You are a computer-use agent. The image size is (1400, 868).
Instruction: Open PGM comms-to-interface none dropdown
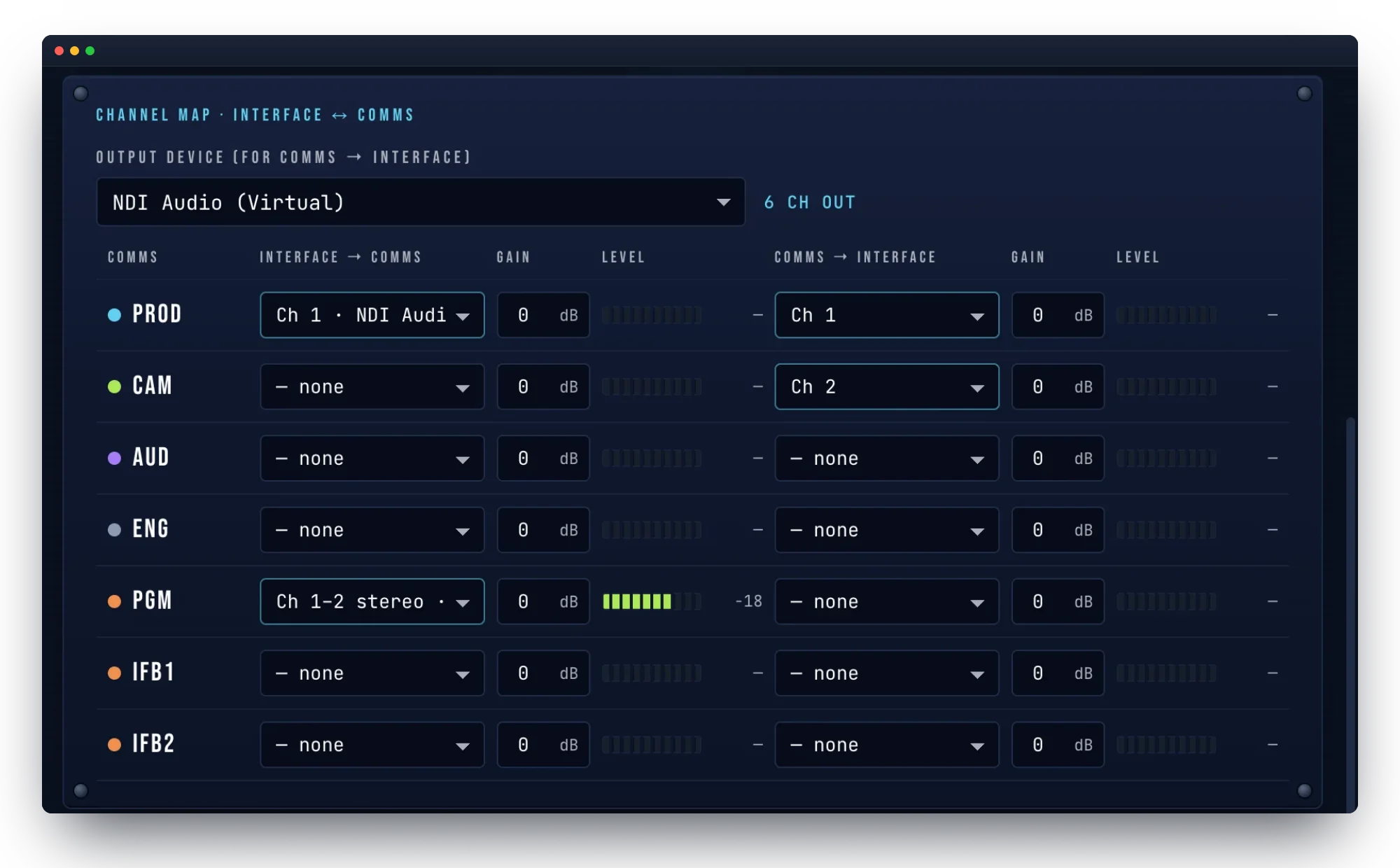pyautogui.click(x=887, y=601)
